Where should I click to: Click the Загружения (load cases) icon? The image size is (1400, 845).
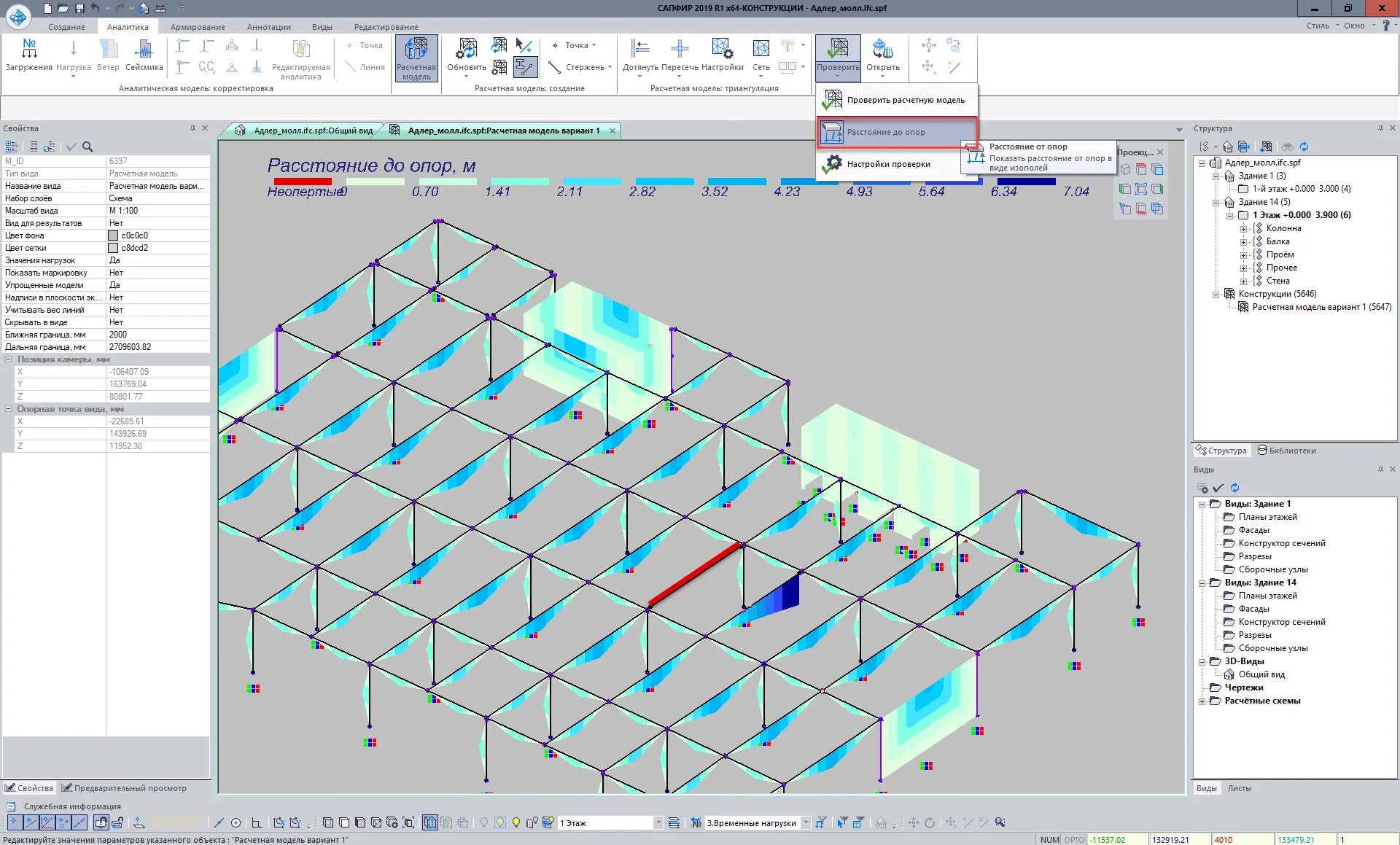pos(28,50)
